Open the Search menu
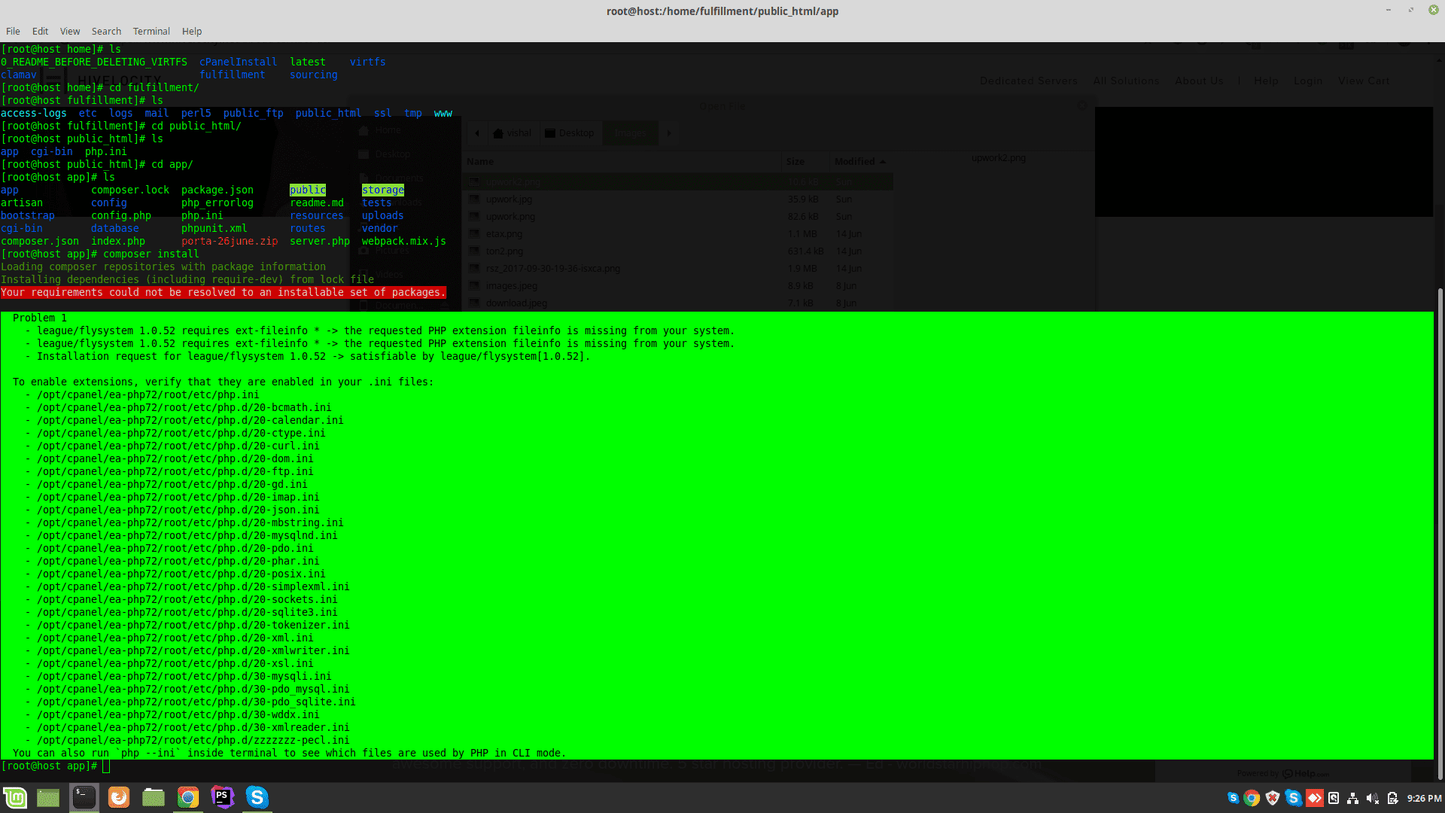1445x813 pixels. tap(106, 31)
